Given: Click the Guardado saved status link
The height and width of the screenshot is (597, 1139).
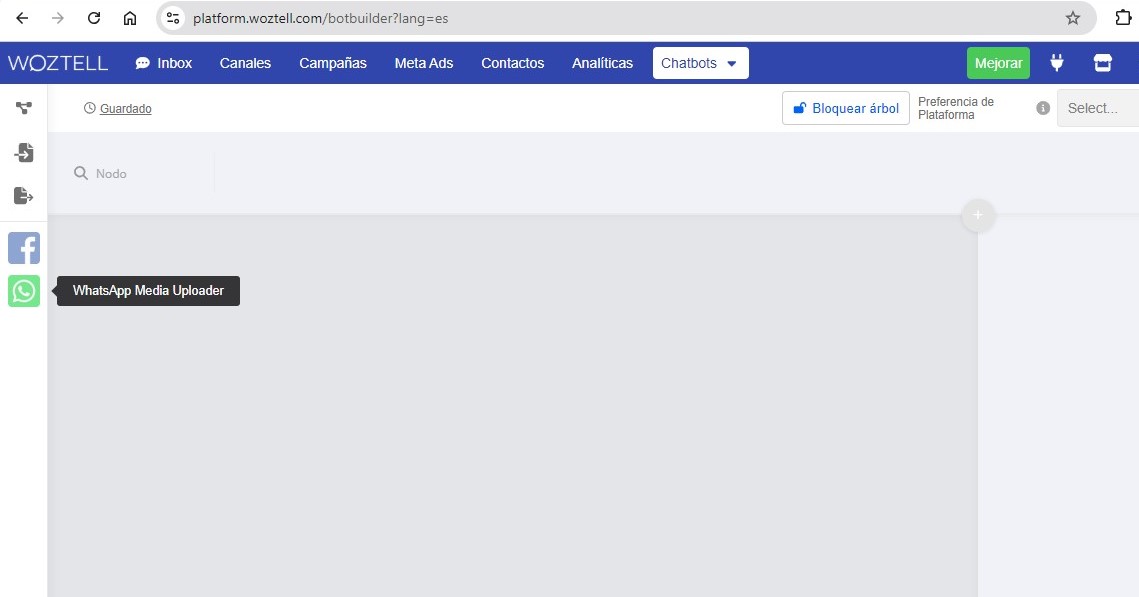Looking at the screenshot, I should [126, 109].
